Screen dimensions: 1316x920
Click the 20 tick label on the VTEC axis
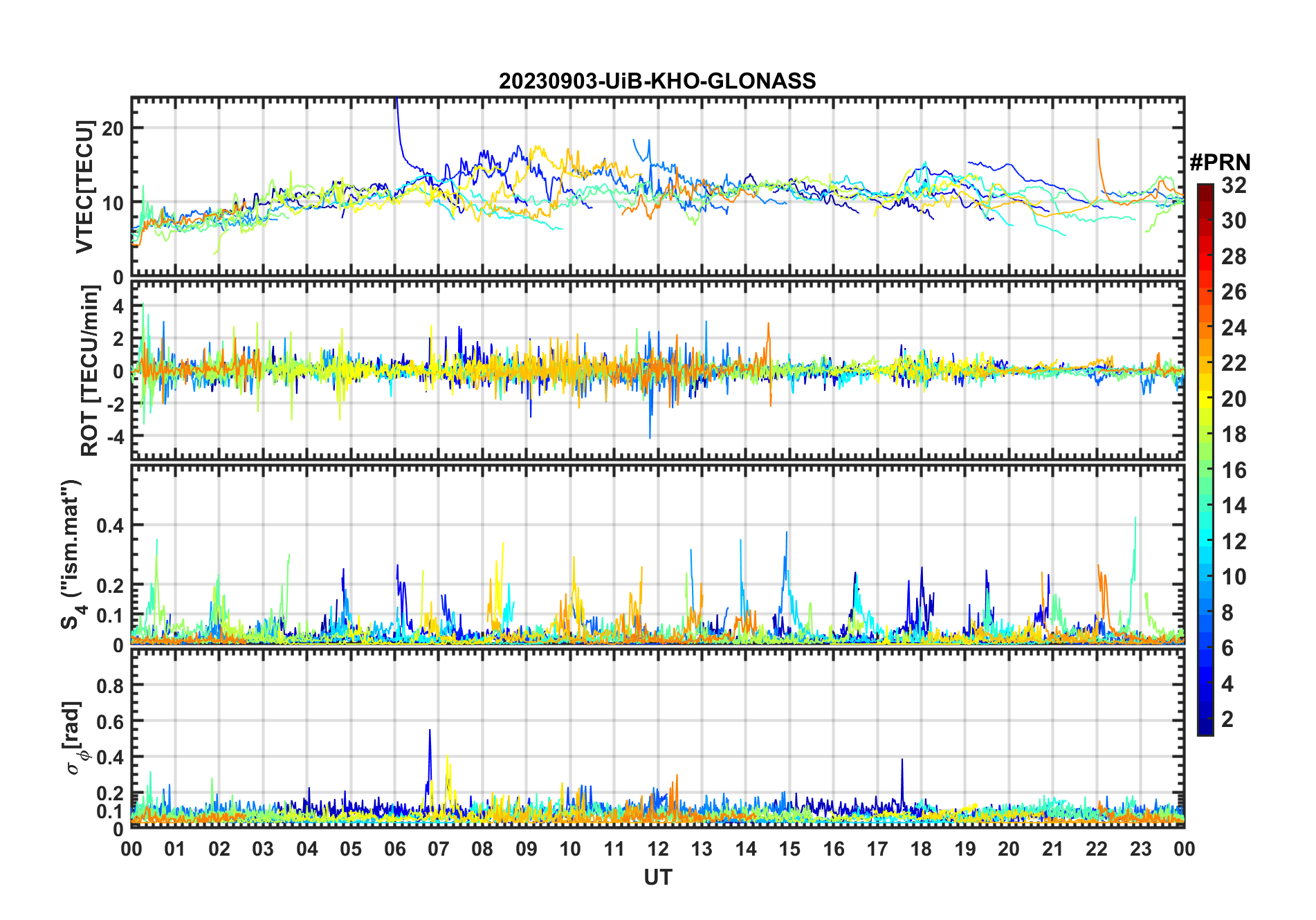[x=113, y=129]
